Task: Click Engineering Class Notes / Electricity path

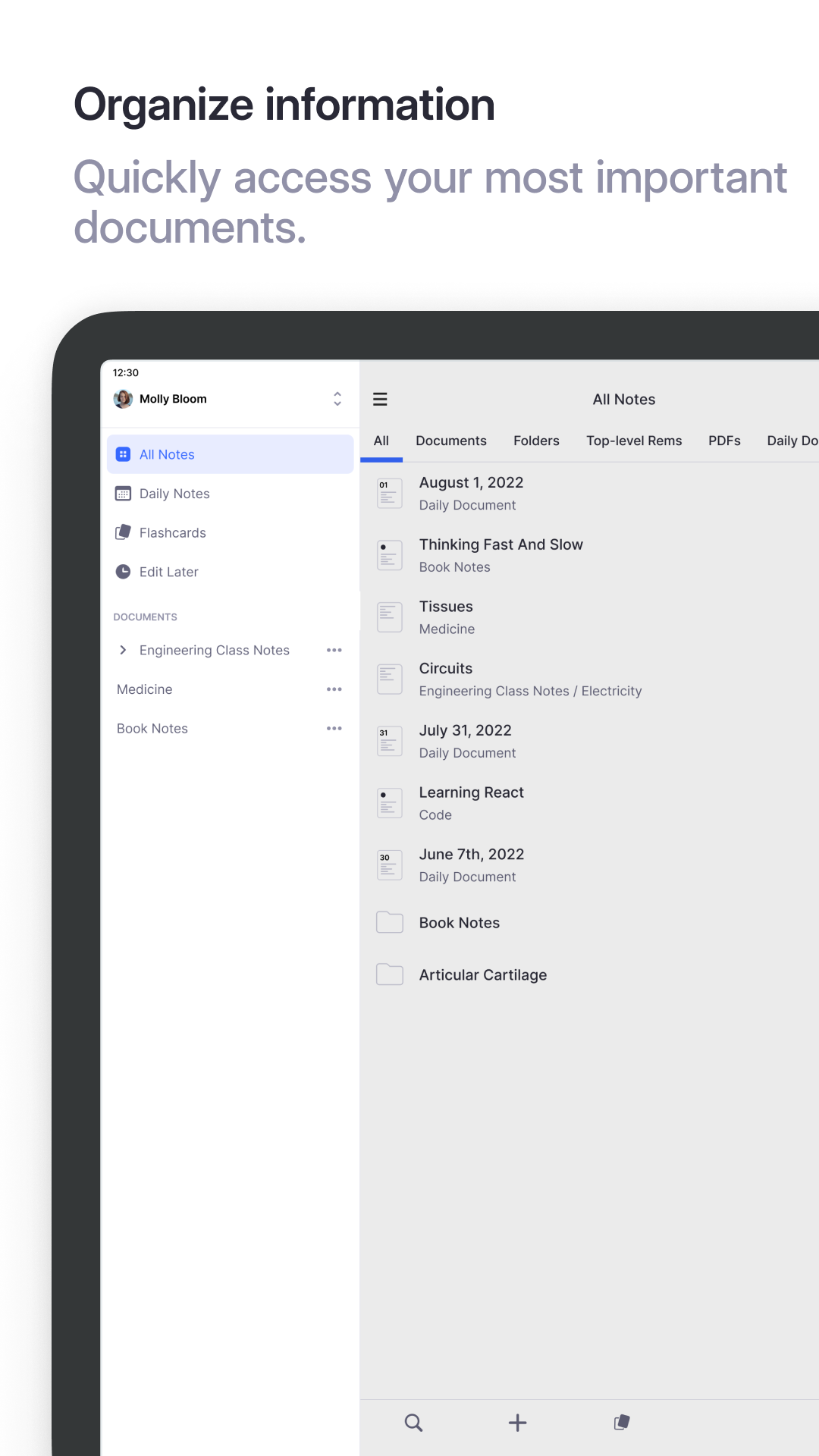Action: coord(530,691)
